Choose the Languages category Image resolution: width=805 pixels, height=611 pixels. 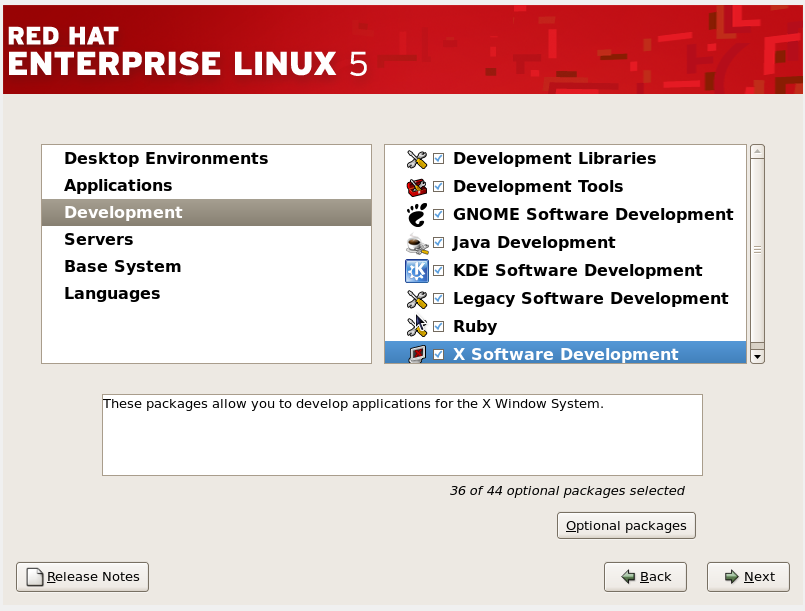click(x=206, y=293)
